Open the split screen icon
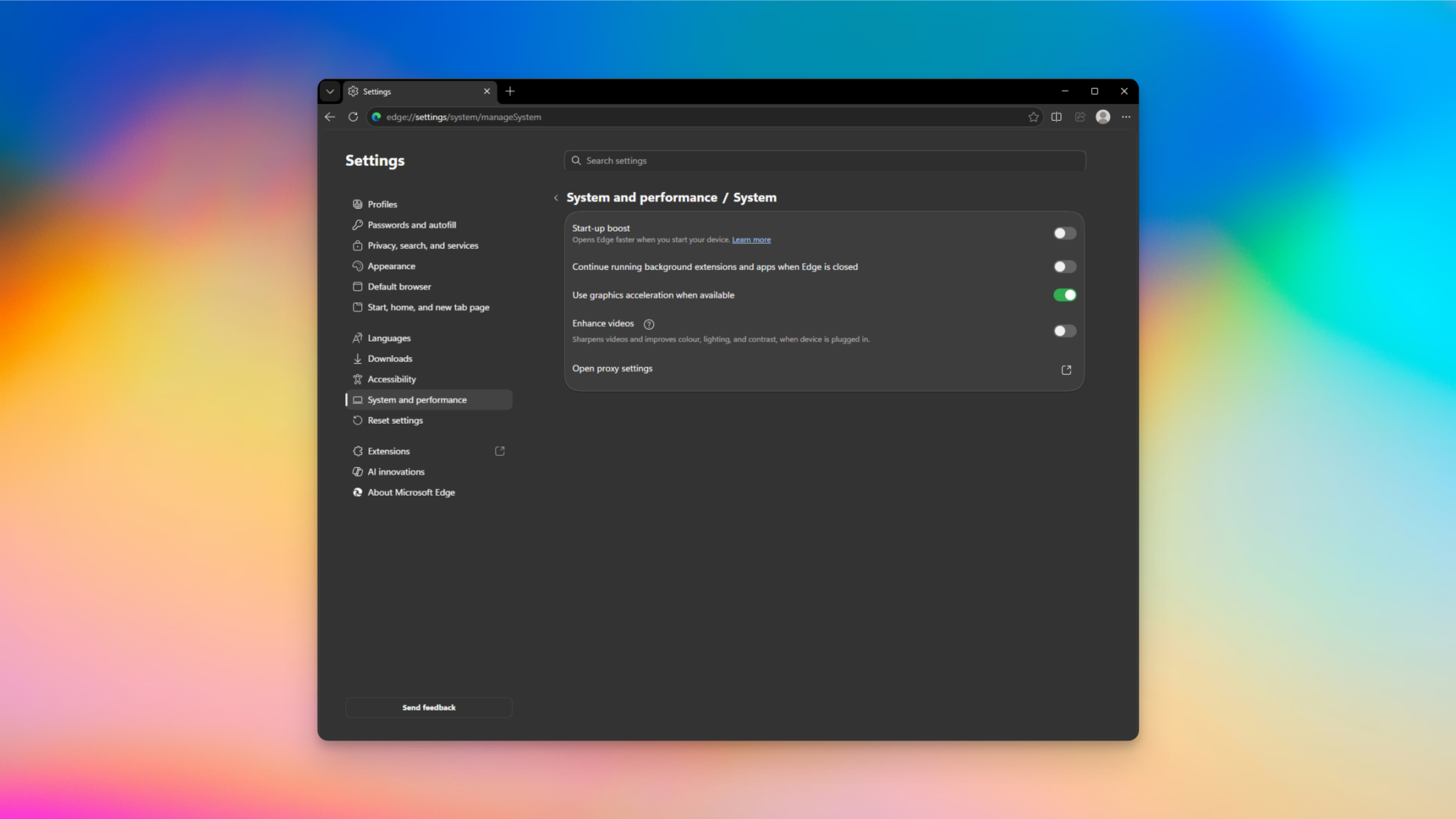1456x819 pixels. pos(1056,117)
